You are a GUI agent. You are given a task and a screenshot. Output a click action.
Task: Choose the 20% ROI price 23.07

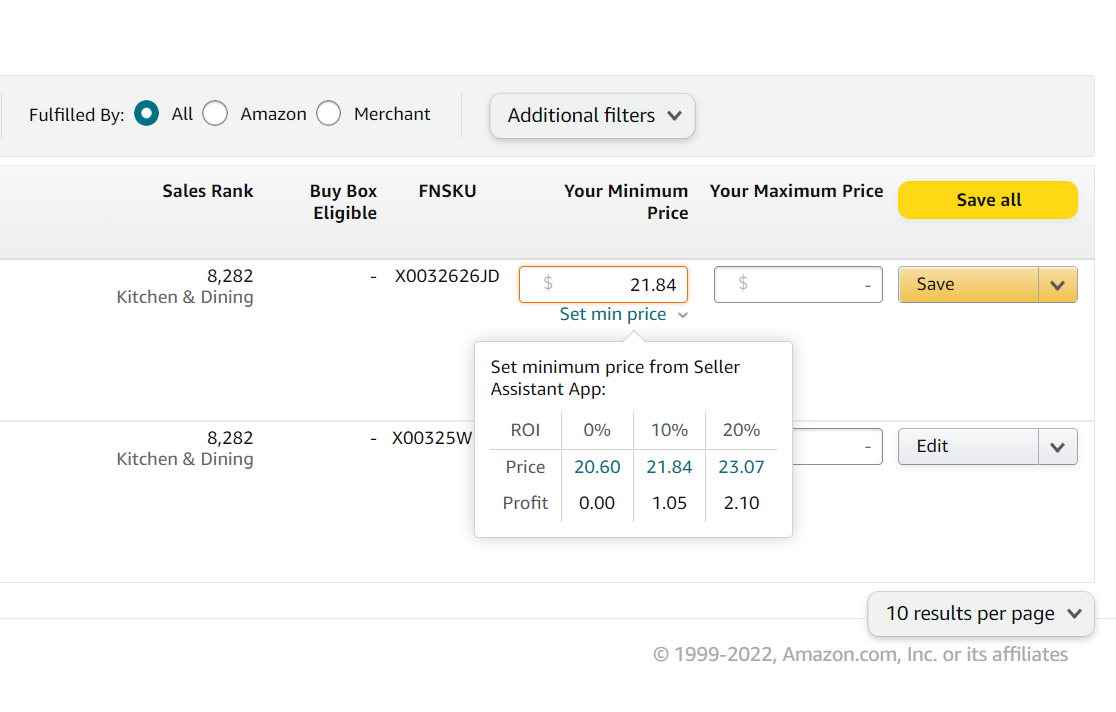pos(741,466)
